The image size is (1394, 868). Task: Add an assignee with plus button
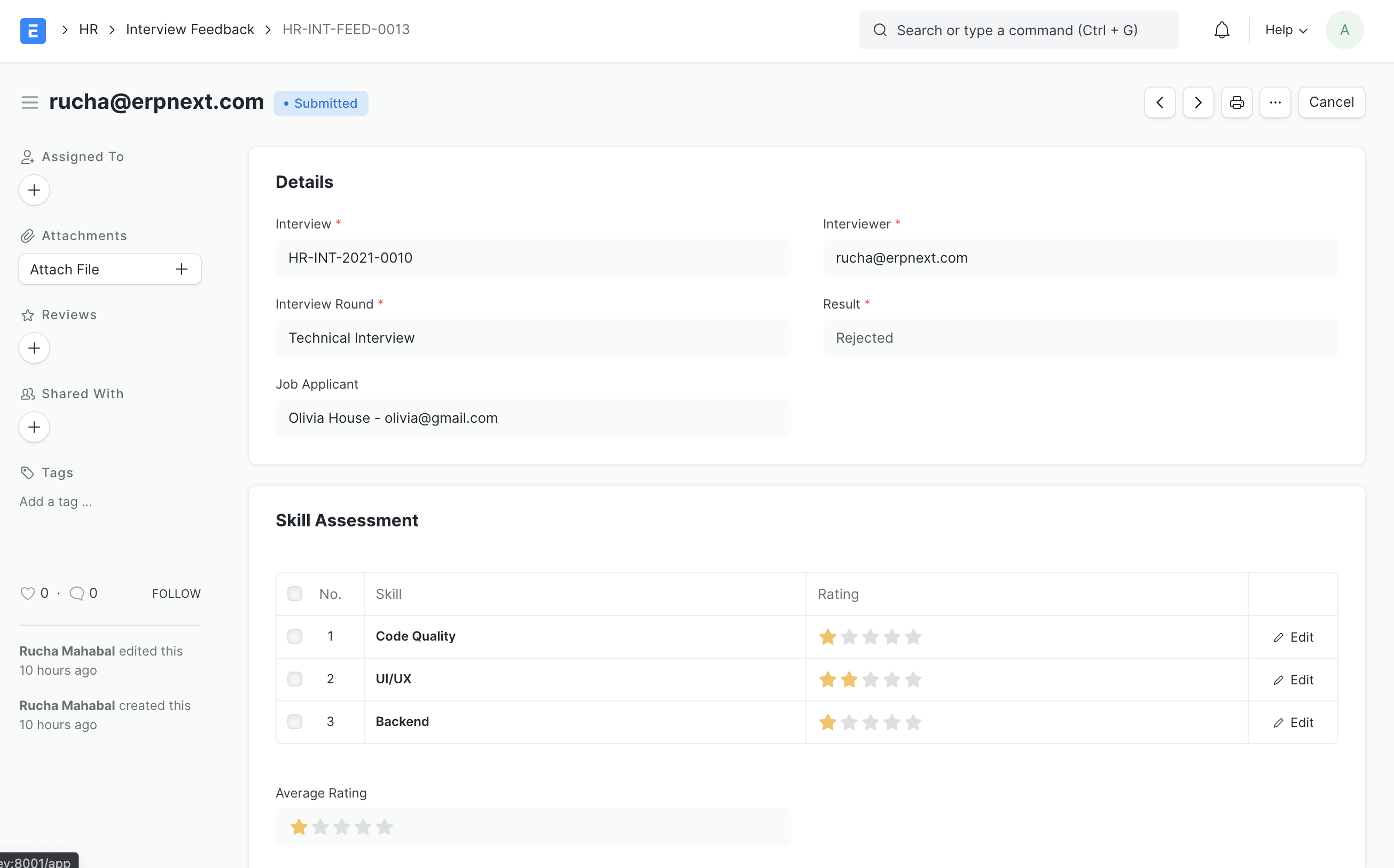tap(35, 190)
